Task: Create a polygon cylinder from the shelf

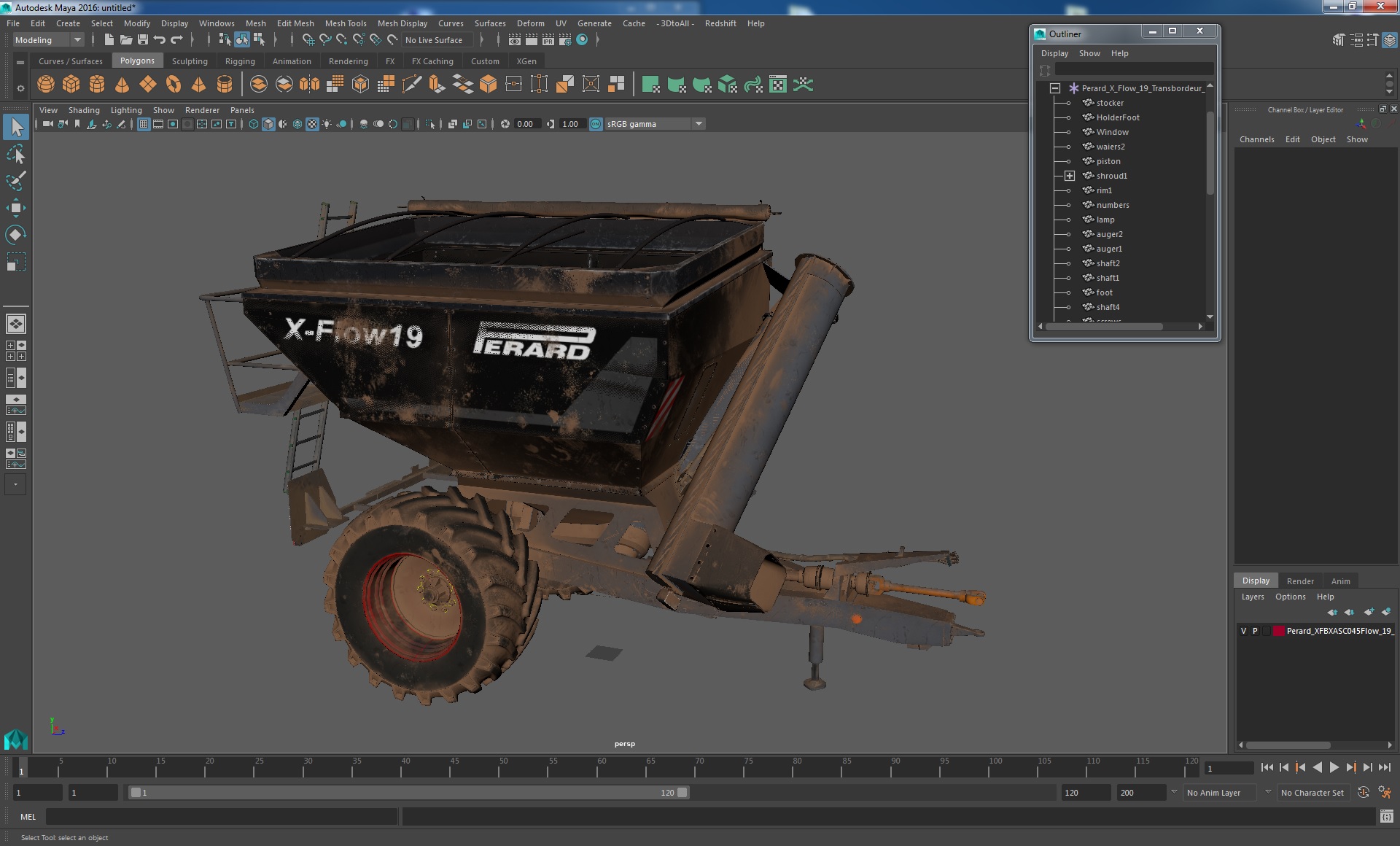Action: point(97,85)
